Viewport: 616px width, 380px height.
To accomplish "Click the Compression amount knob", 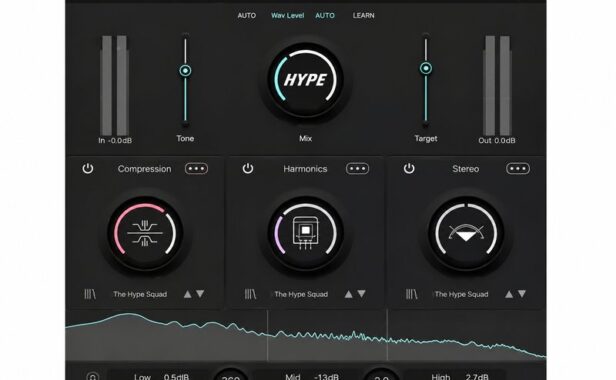I will [145, 233].
